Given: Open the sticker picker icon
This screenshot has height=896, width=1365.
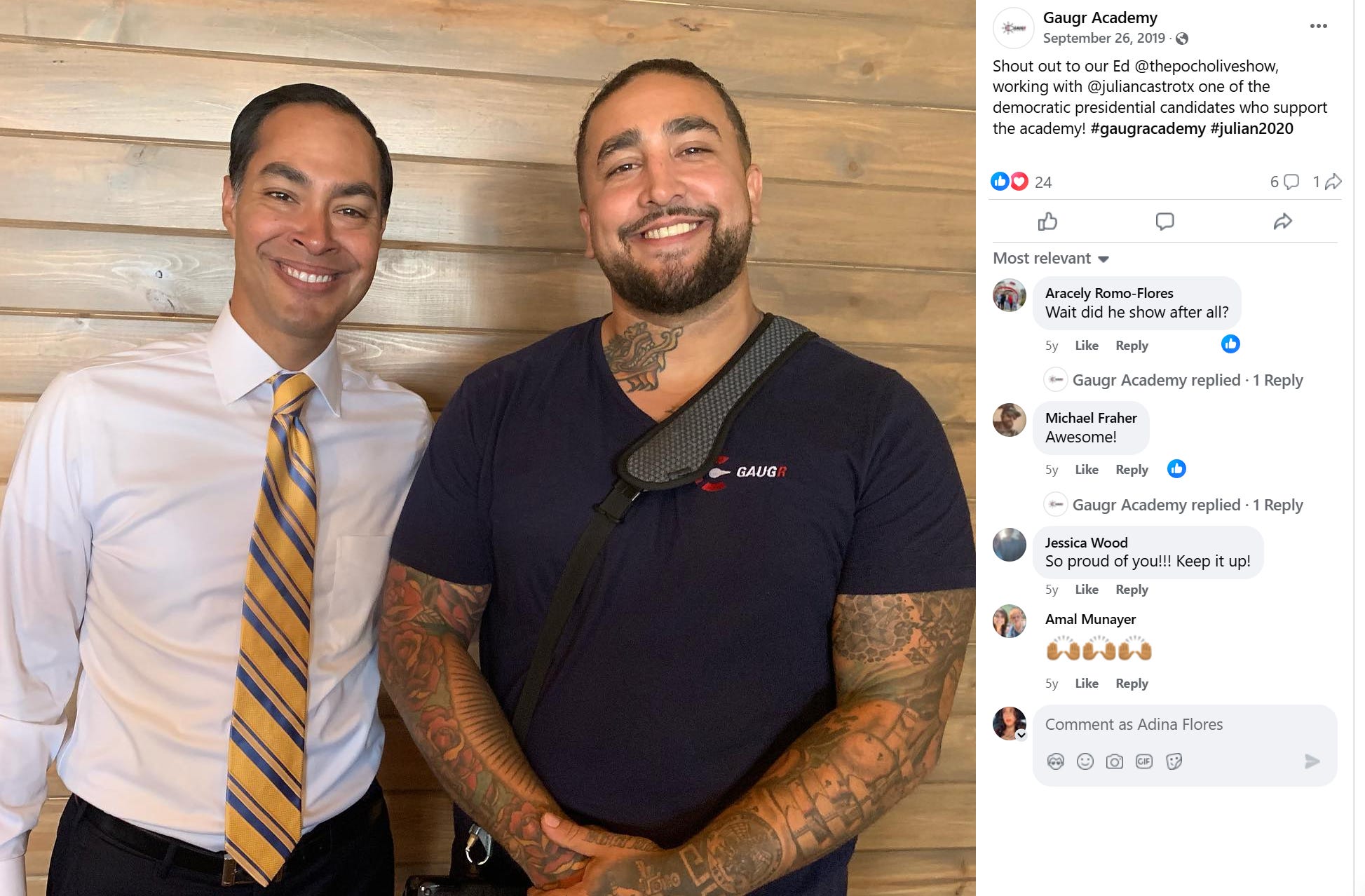Looking at the screenshot, I should (x=1174, y=761).
